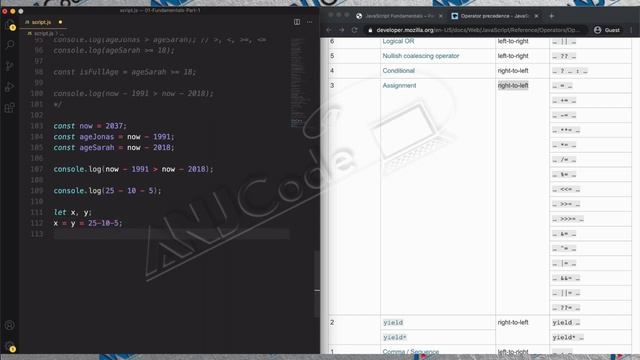Place cursor on empty line 113
Viewport: 640px width, 360px height.
pyautogui.click(x=171, y=234)
